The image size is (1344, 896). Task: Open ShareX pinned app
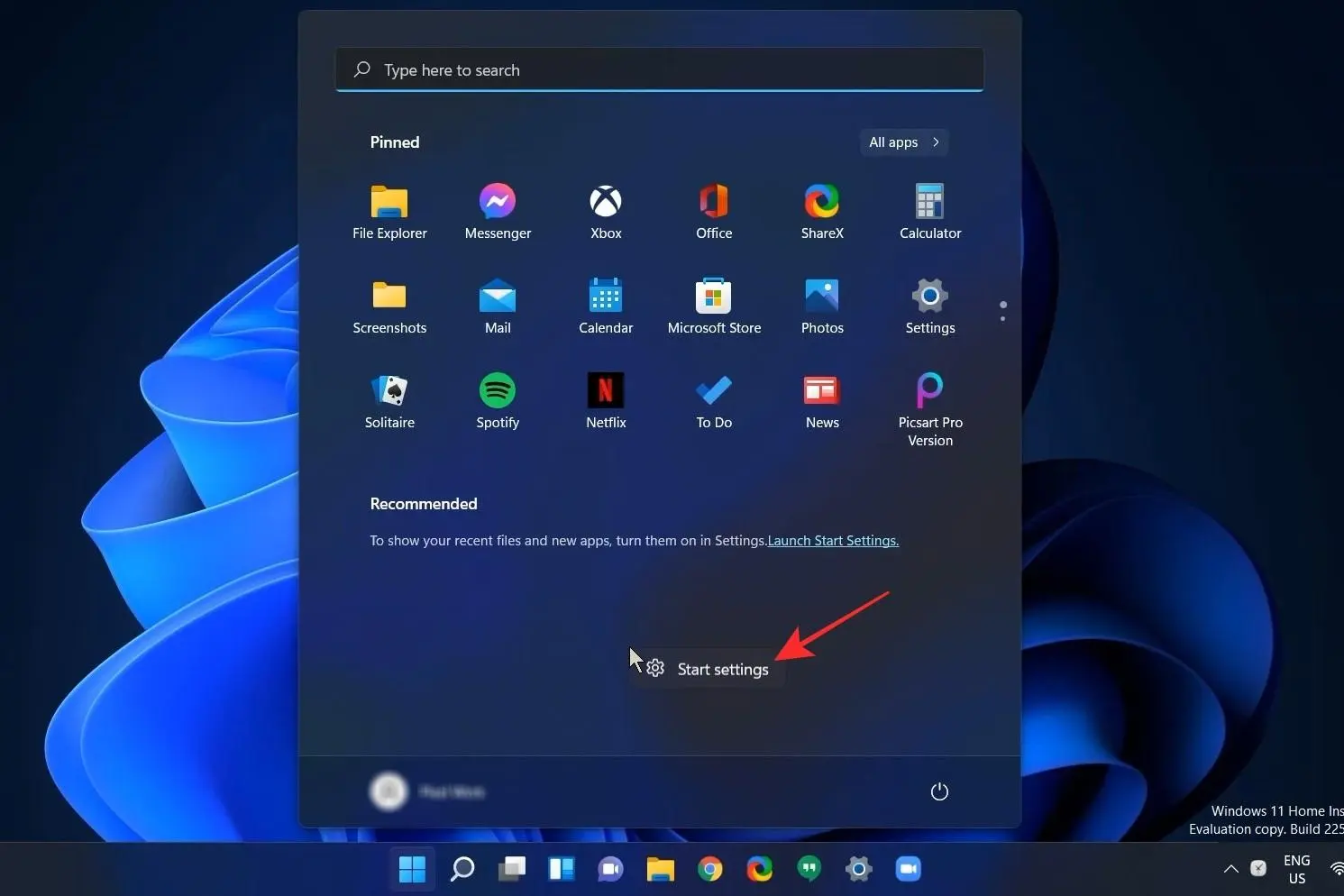(x=822, y=212)
